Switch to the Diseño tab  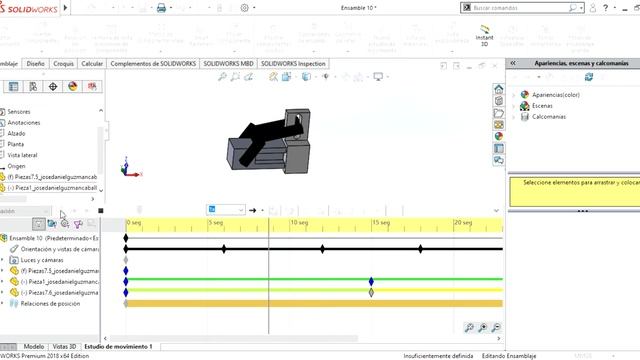[36, 64]
